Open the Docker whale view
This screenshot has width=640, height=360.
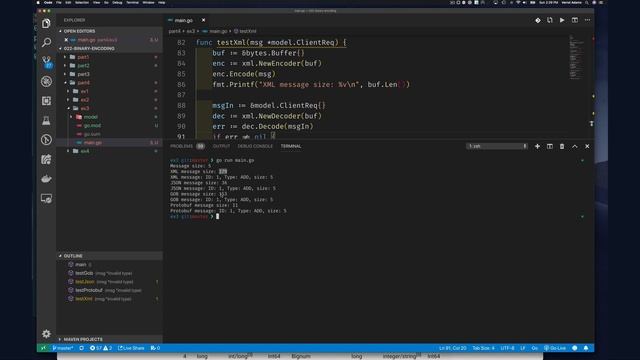point(46,179)
